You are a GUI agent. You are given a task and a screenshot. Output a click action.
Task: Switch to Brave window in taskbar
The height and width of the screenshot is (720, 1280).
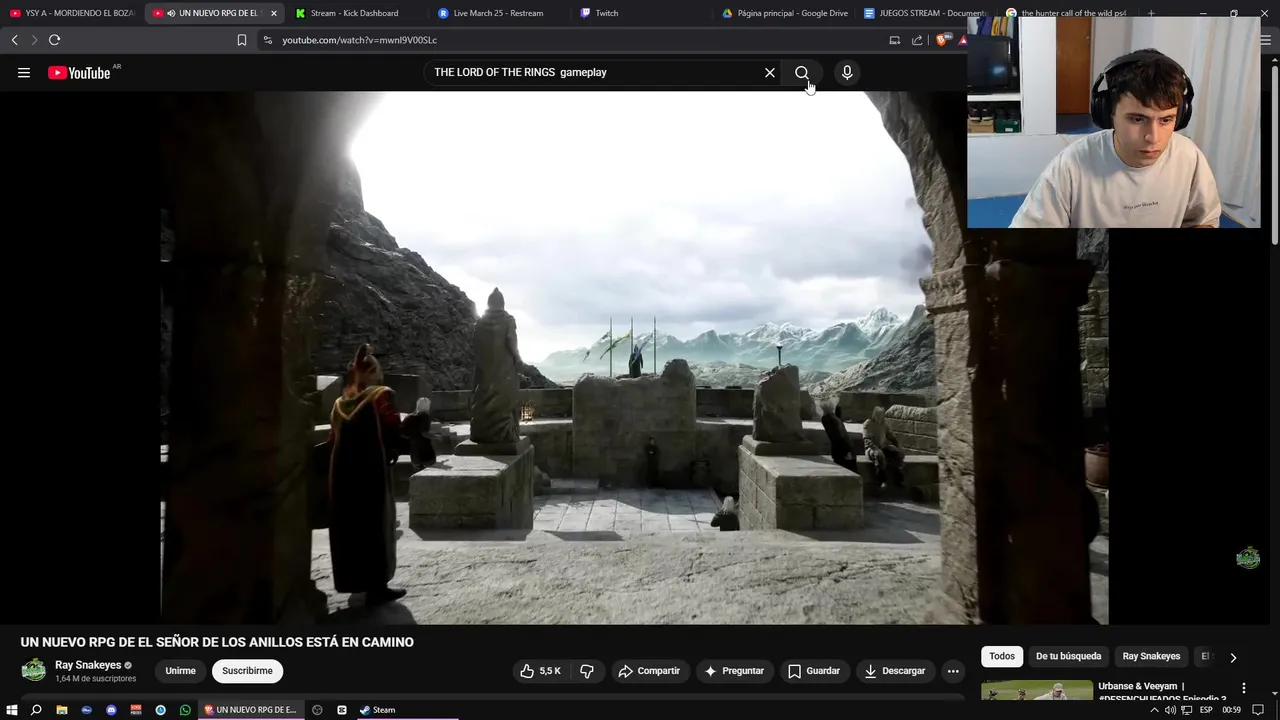(251, 710)
